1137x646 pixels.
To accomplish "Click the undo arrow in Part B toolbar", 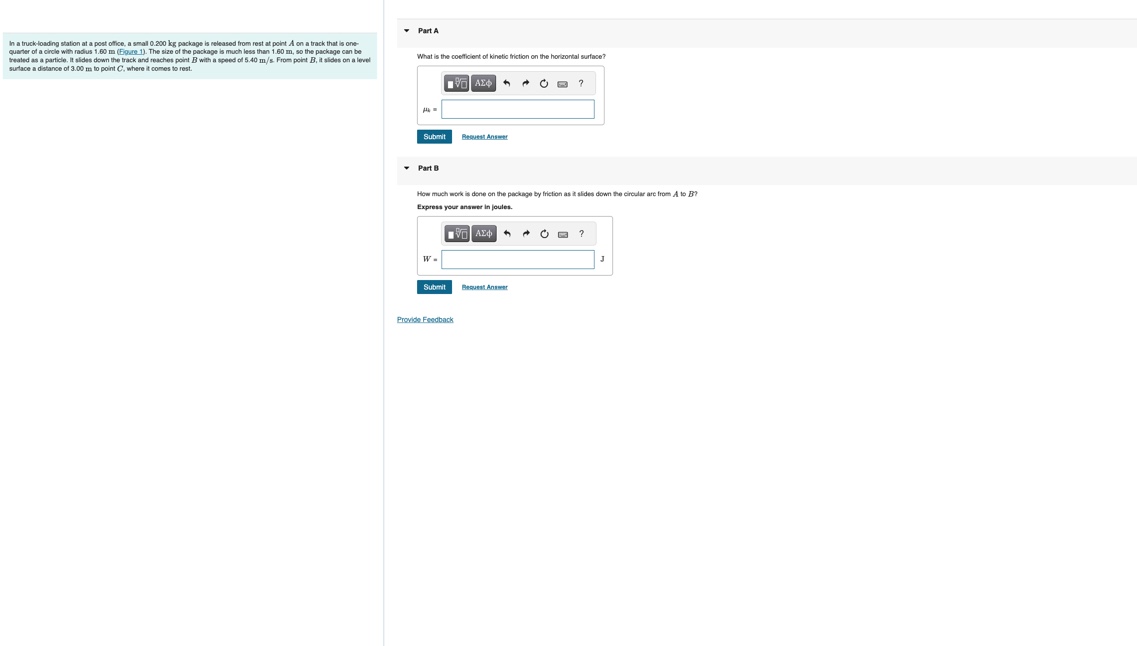I will pyautogui.click(x=506, y=234).
